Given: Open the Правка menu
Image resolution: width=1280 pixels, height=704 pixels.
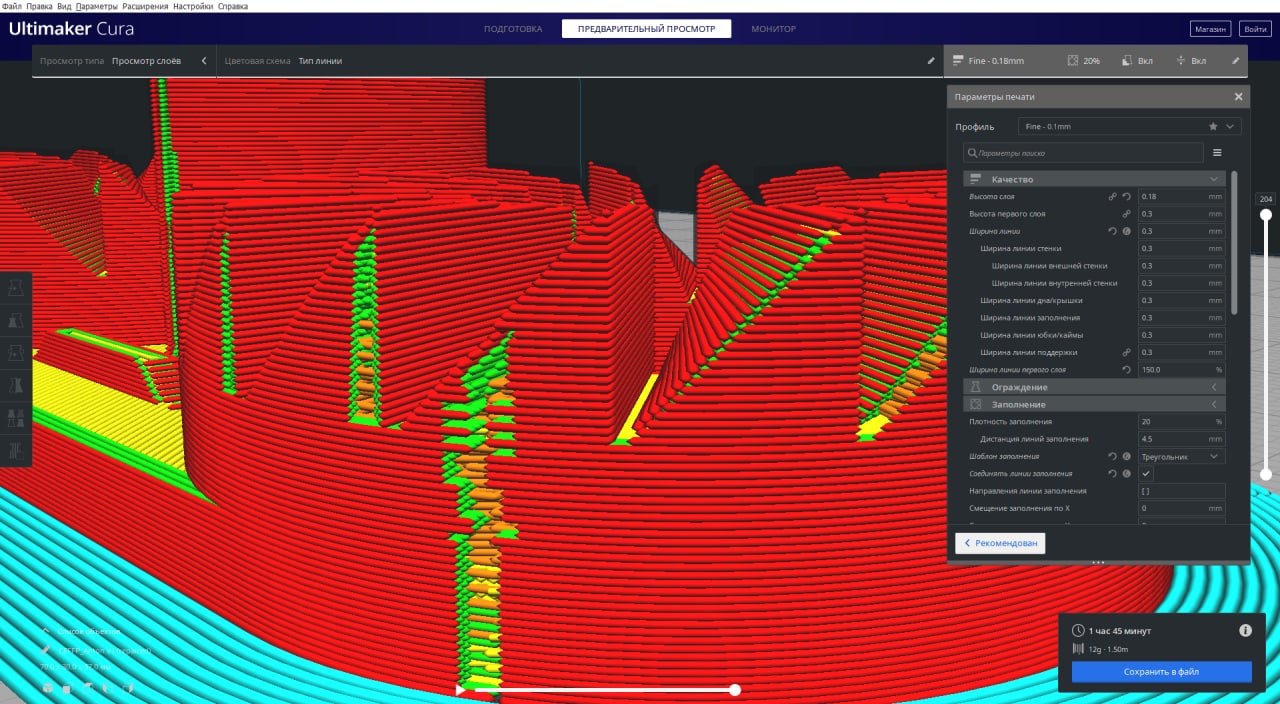Looking at the screenshot, I should point(40,6).
